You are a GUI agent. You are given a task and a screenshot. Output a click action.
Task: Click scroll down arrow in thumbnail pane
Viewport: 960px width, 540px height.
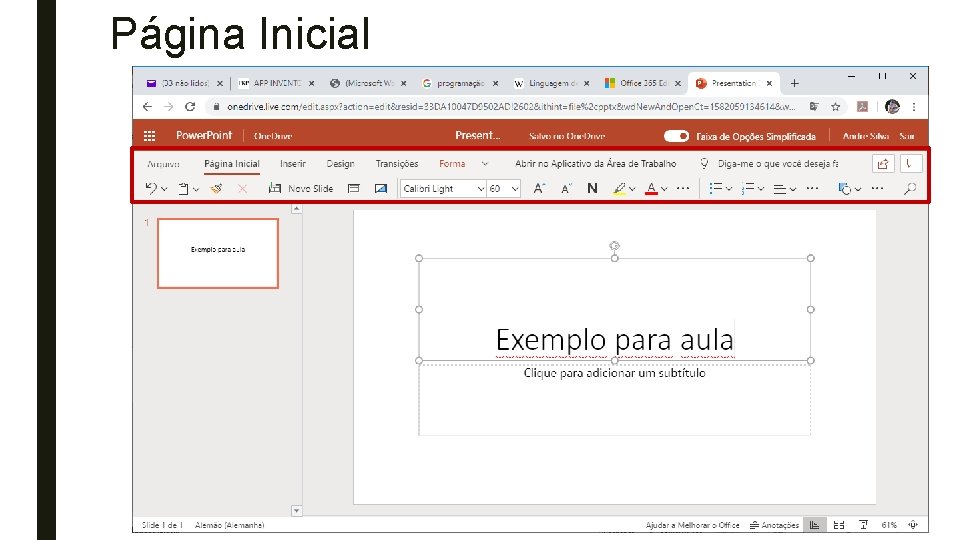pyautogui.click(x=296, y=511)
